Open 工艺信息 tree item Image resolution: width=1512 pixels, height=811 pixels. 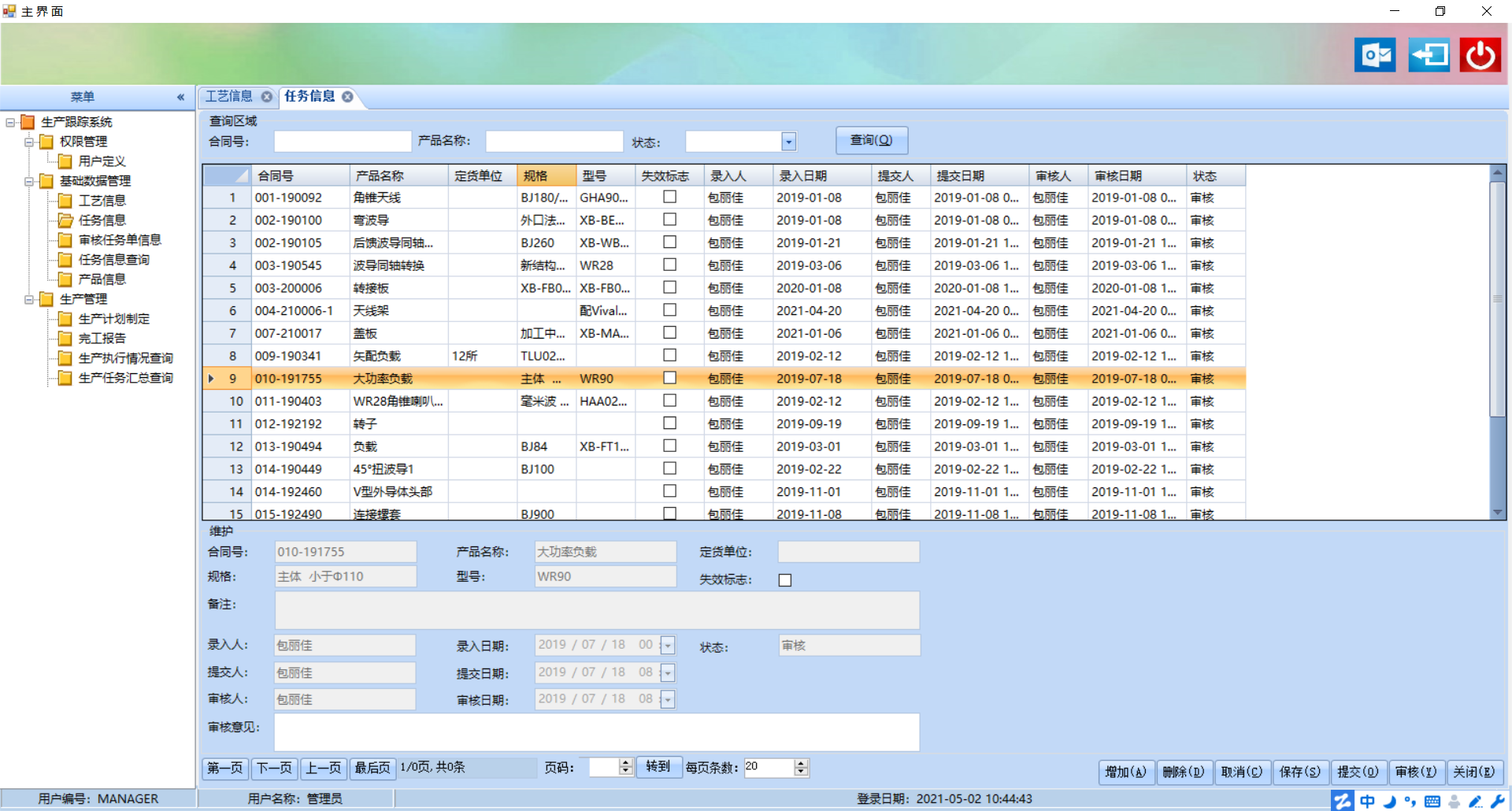[x=102, y=201]
